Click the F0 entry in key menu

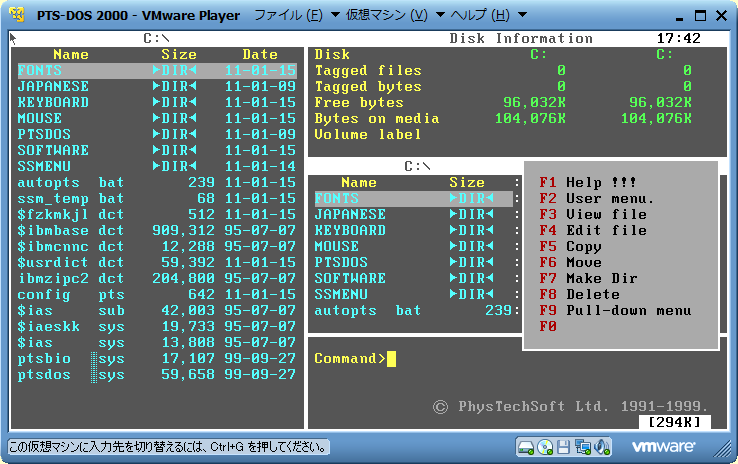[x=548, y=327]
